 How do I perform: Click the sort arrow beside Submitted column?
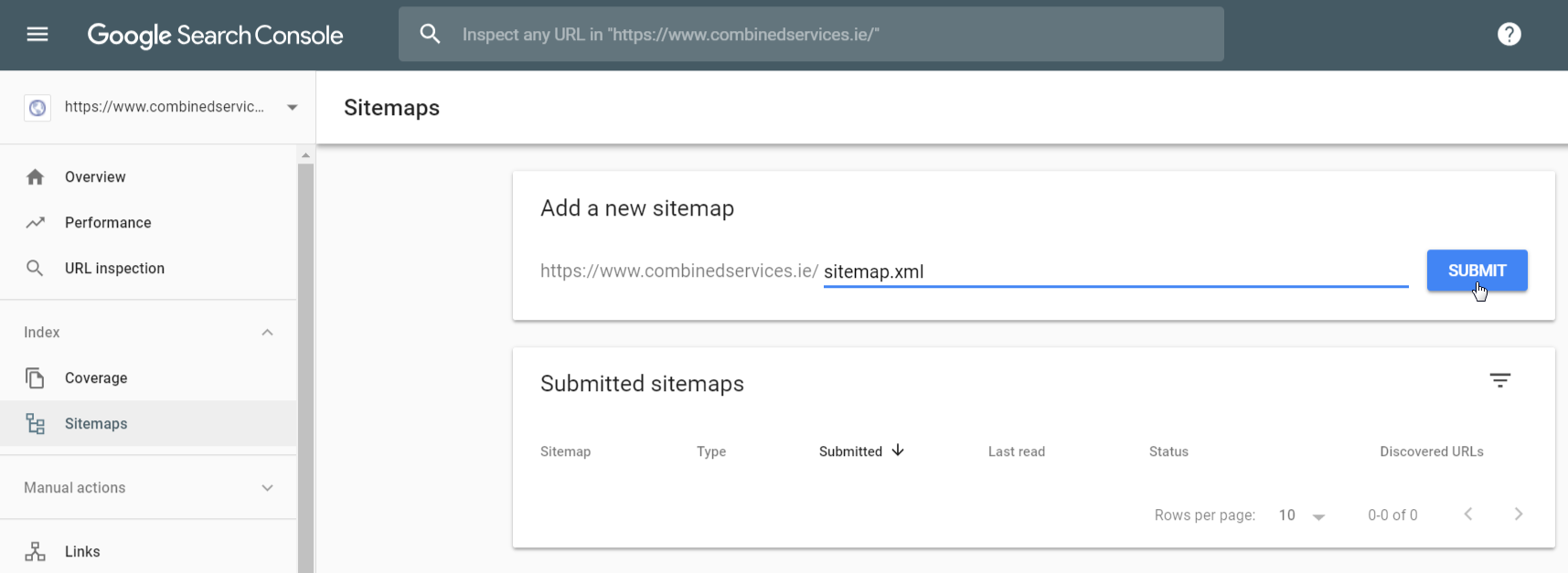pyautogui.click(x=898, y=451)
